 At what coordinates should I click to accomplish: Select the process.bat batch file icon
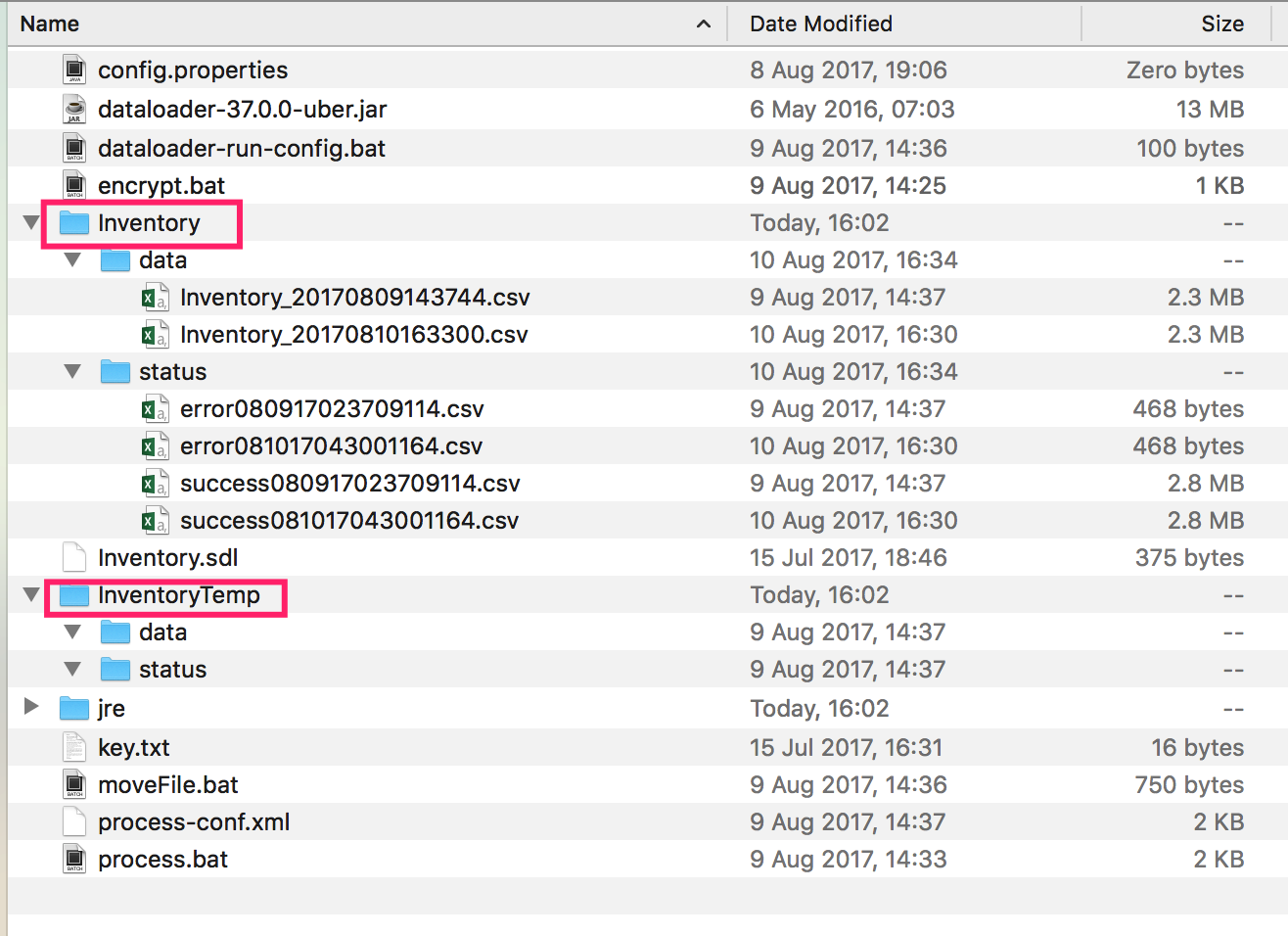pos(74,859)
